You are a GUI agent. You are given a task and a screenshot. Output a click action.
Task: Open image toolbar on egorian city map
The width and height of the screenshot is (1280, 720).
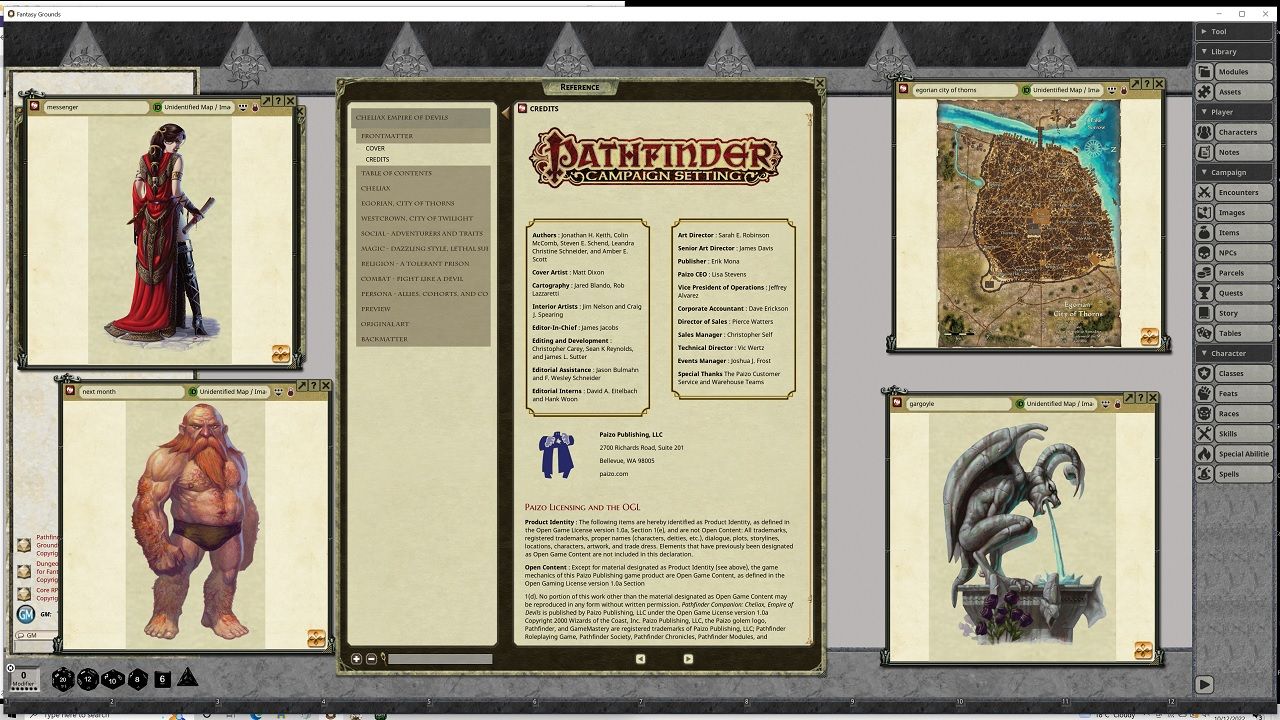click(x=1149, y=337)
